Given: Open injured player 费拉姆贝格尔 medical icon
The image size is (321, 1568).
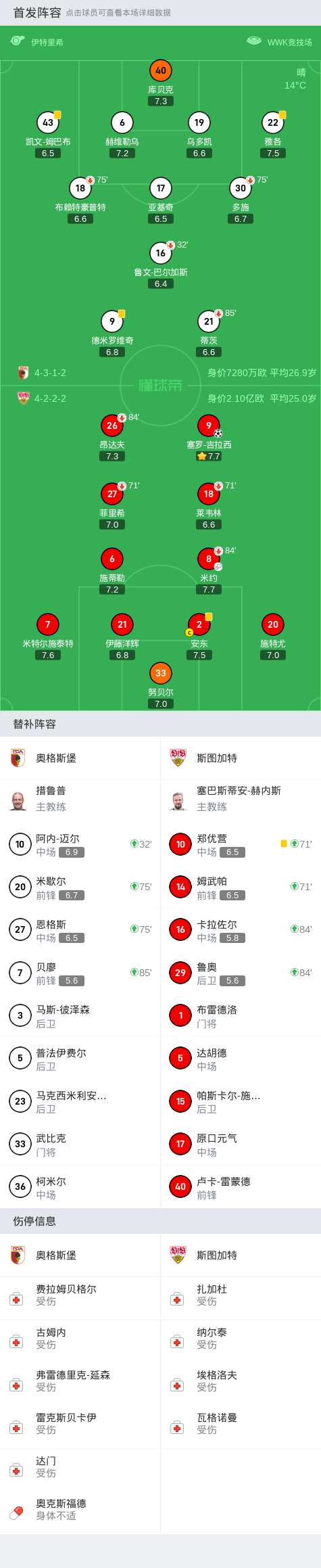Looking at the screenshot, I should 16,1299.
